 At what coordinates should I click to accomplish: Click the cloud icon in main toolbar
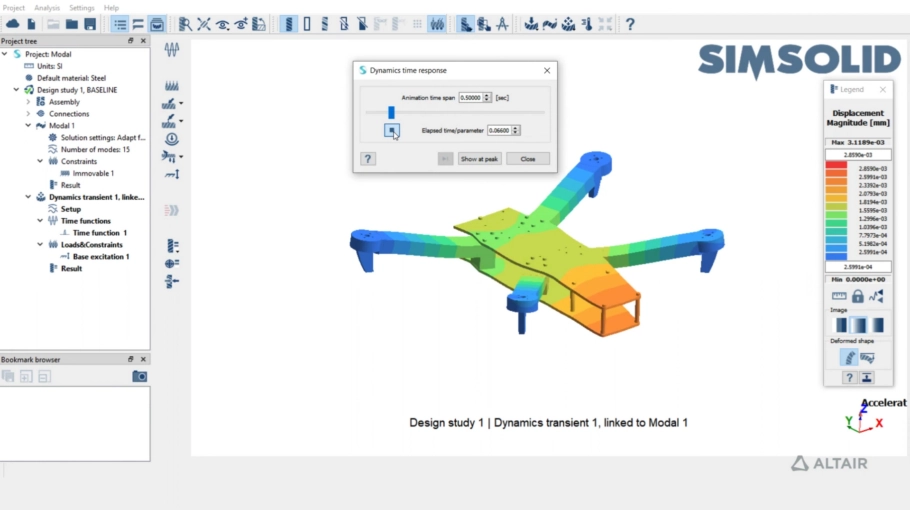tap(13, 24)
